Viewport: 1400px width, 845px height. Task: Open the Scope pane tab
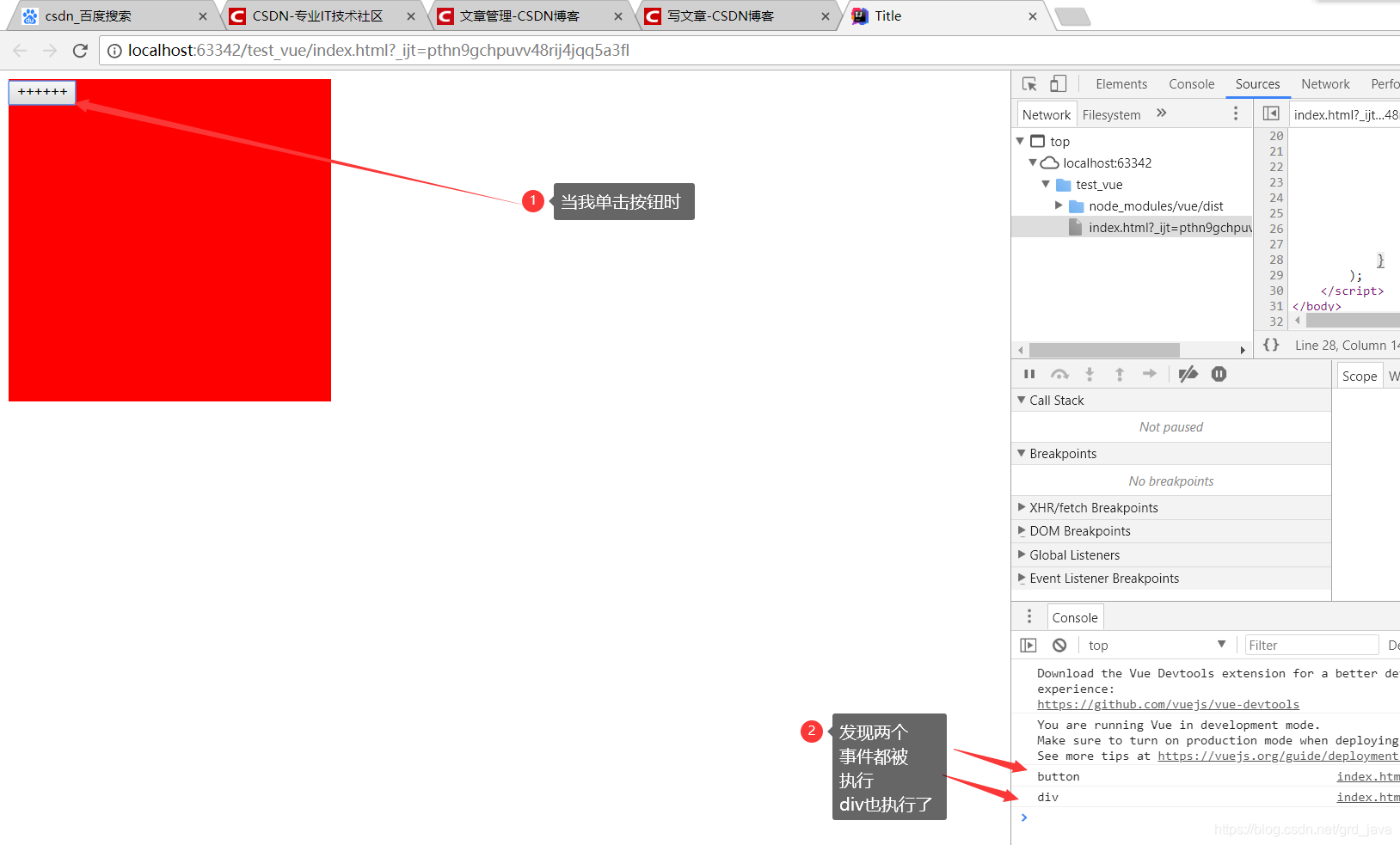point(1359,376)
